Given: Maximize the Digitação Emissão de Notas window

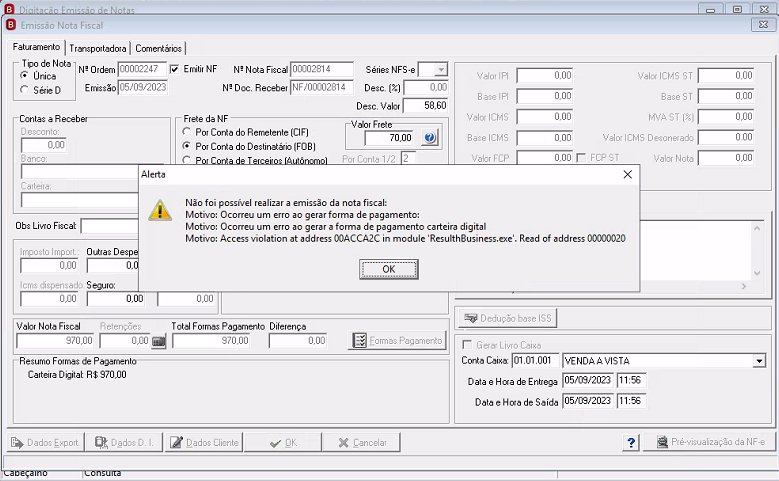Looking at the screenshot, I should click(x=737, y=9).
